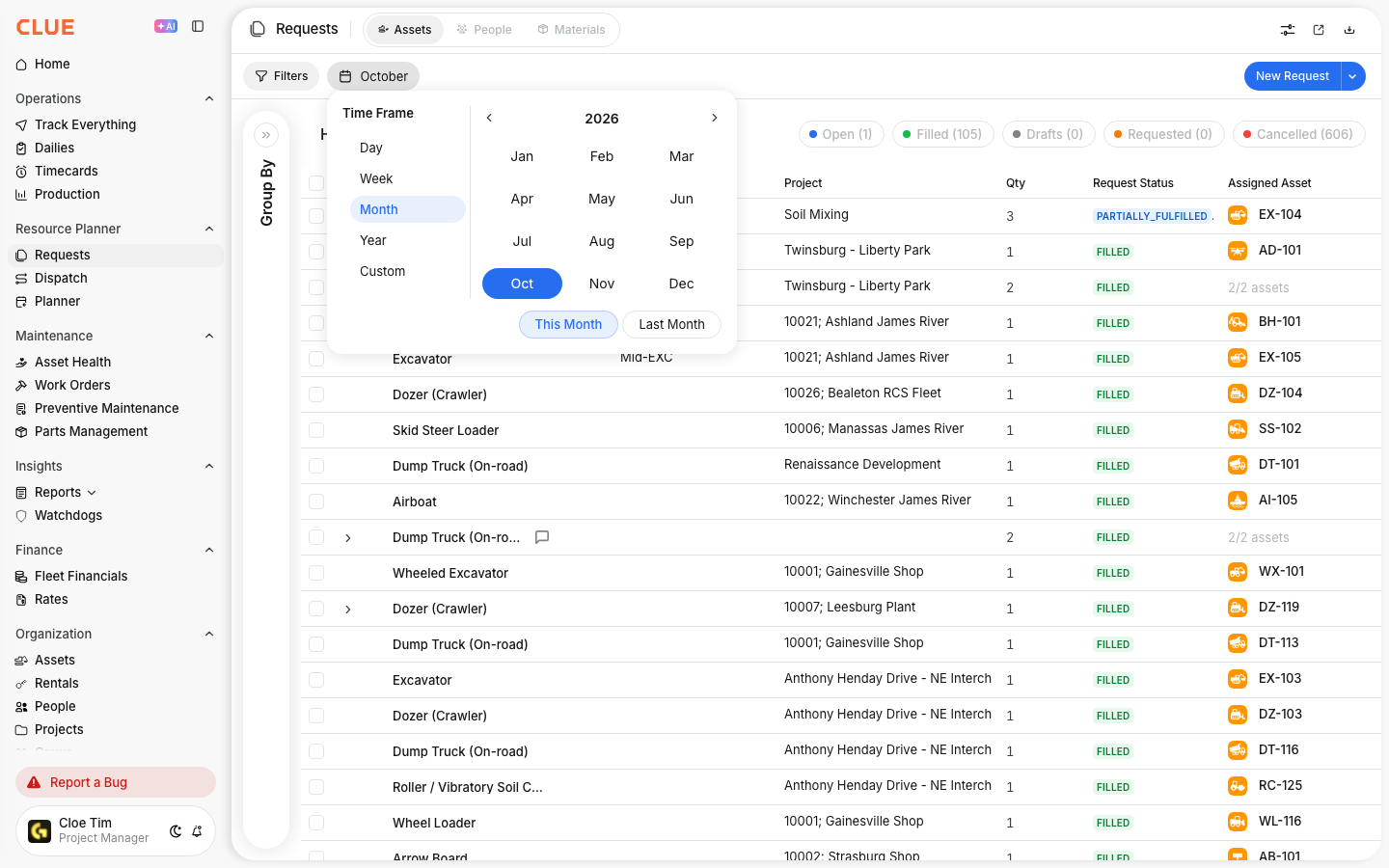Click WL-116 wheel loader asset icon
The width and height of the screenshot is (1389, 868).
click(x=1238, y=822)
